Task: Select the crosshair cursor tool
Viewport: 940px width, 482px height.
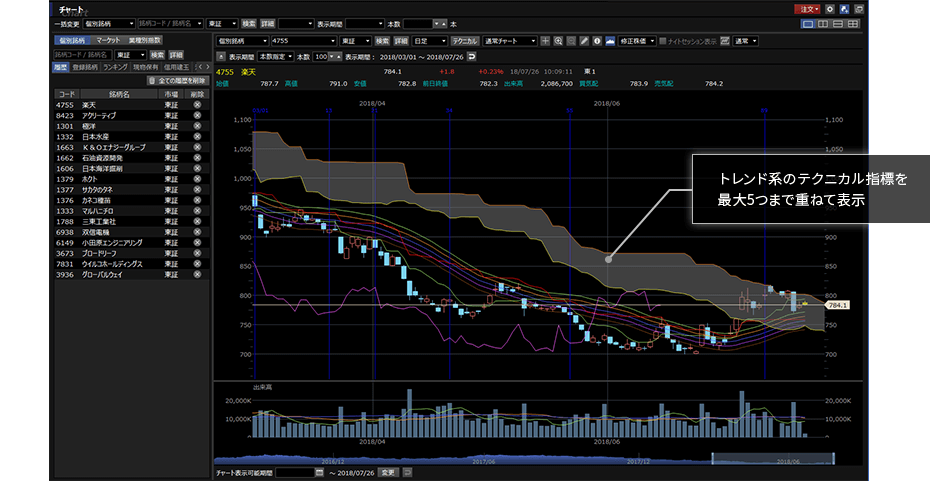Action: coord(545,41)
